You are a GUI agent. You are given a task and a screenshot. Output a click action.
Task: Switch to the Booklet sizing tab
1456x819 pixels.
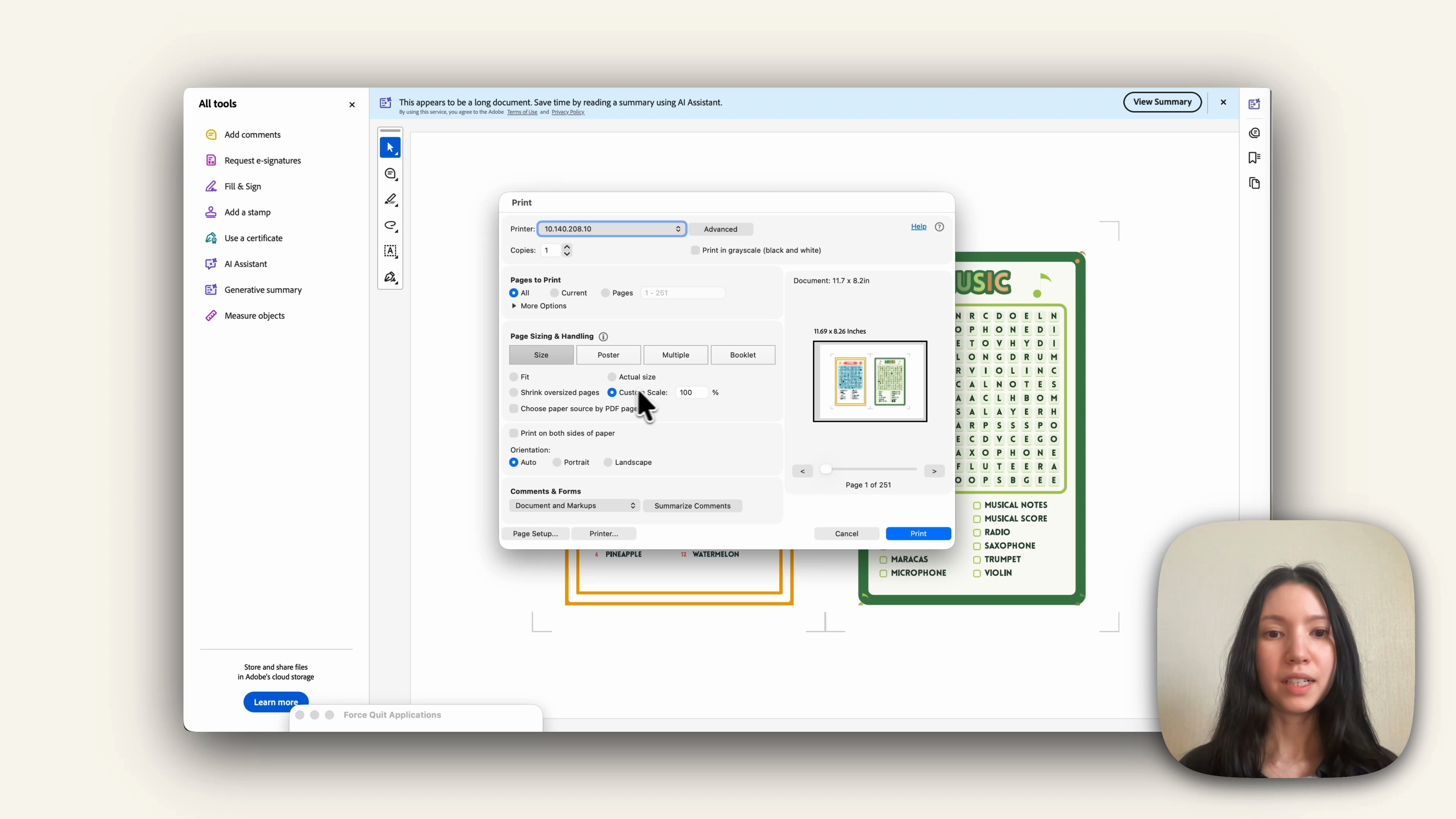[x=743, y=355]
